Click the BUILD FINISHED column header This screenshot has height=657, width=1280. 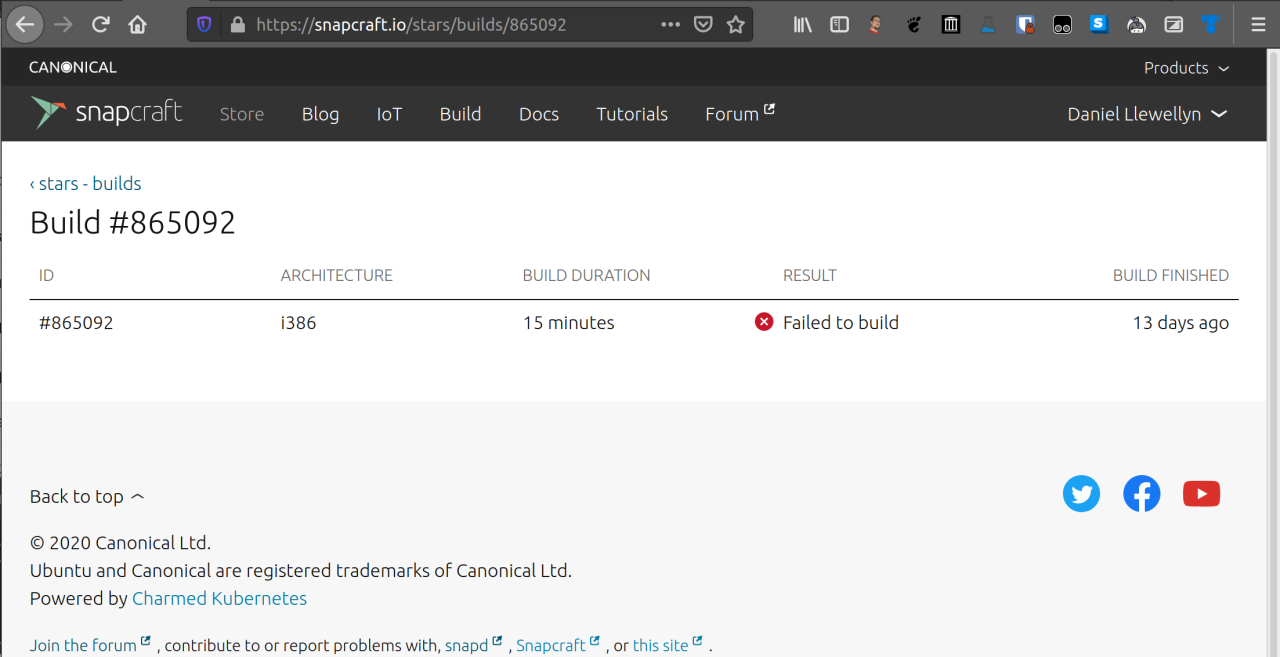click(1171, 276)
